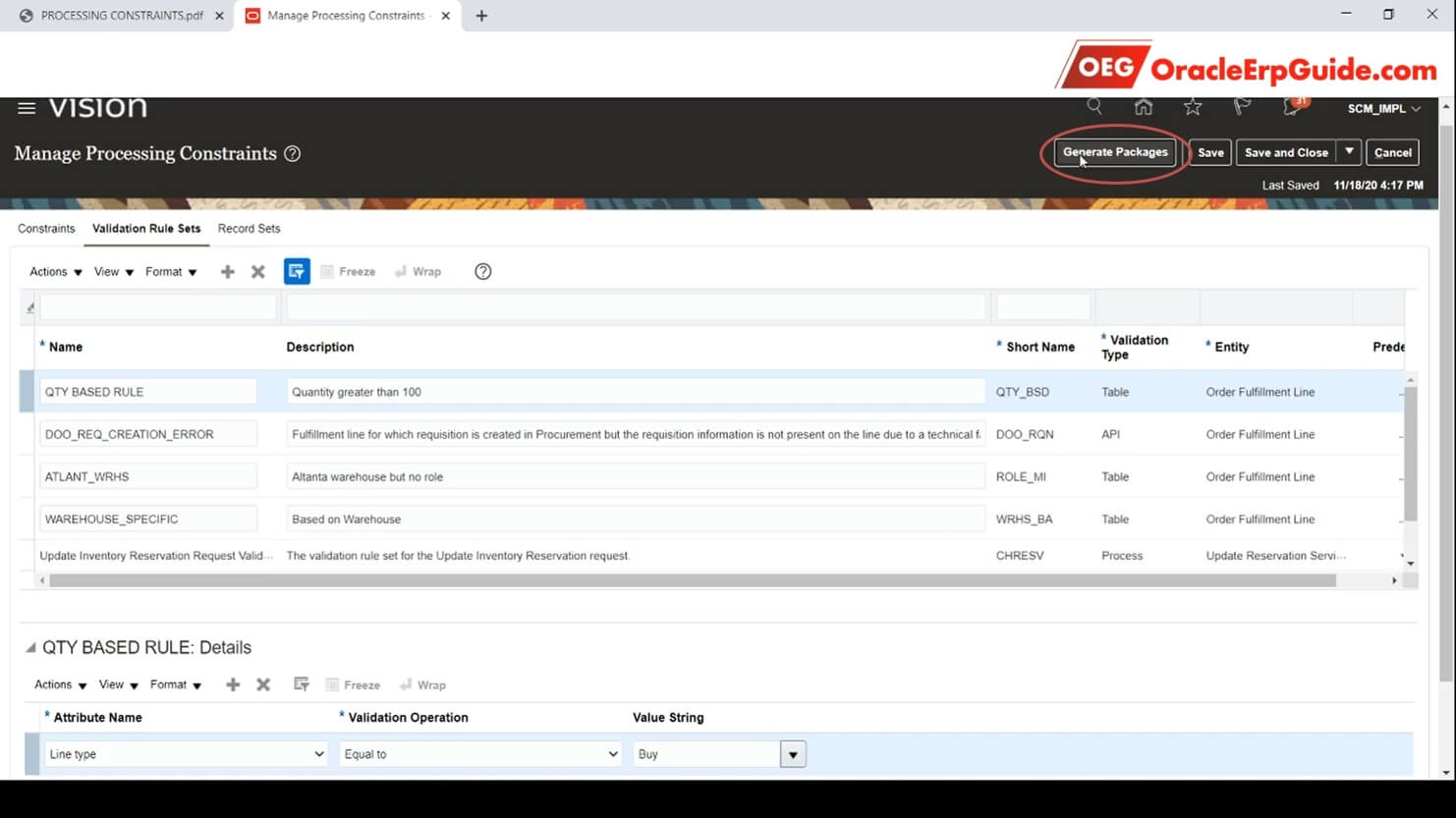Click Wrap in Details toolbar
The image size is (1456, 818).
(423, 685)
